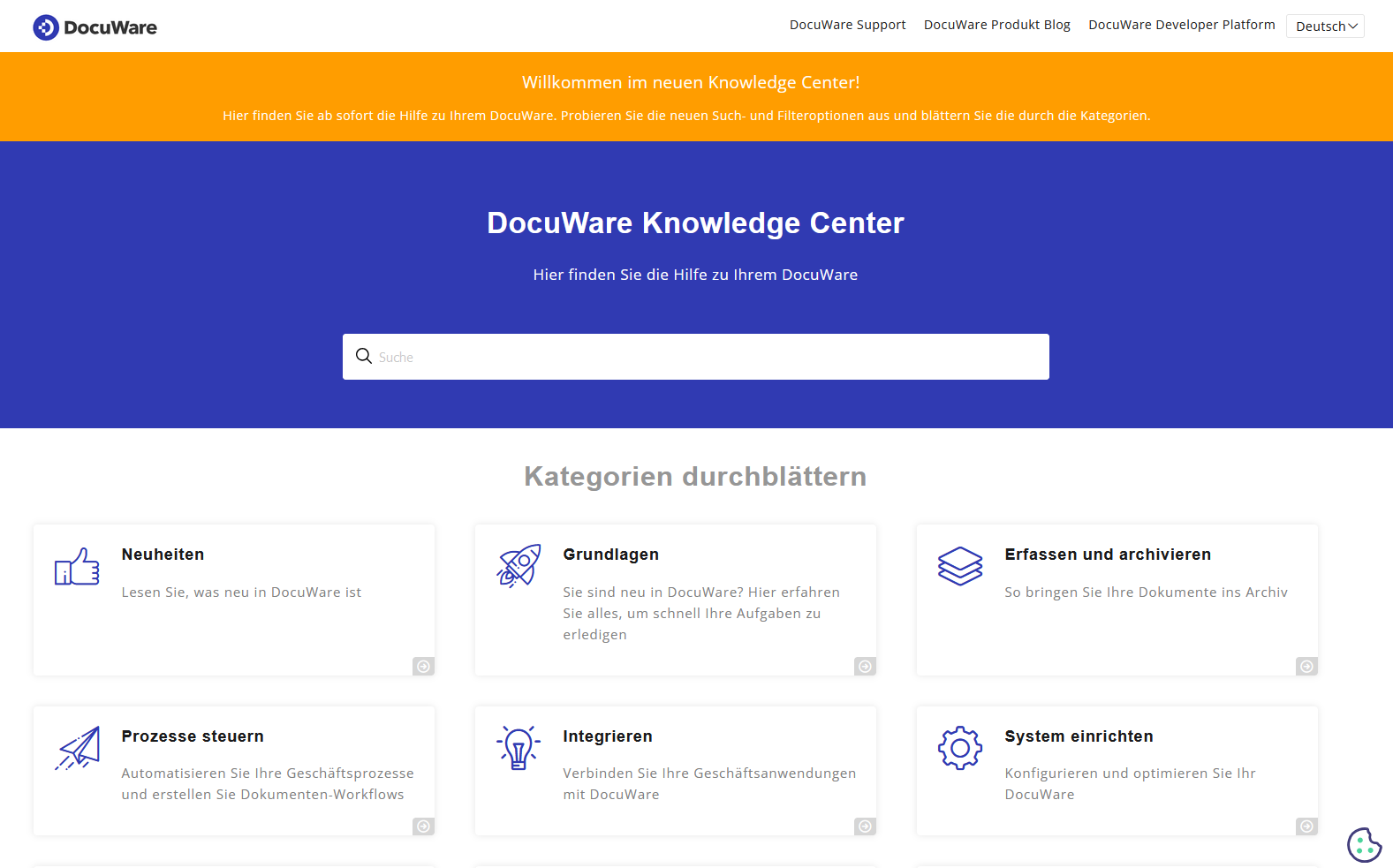Open the Deutsch language dropdown

[1325, 26]
